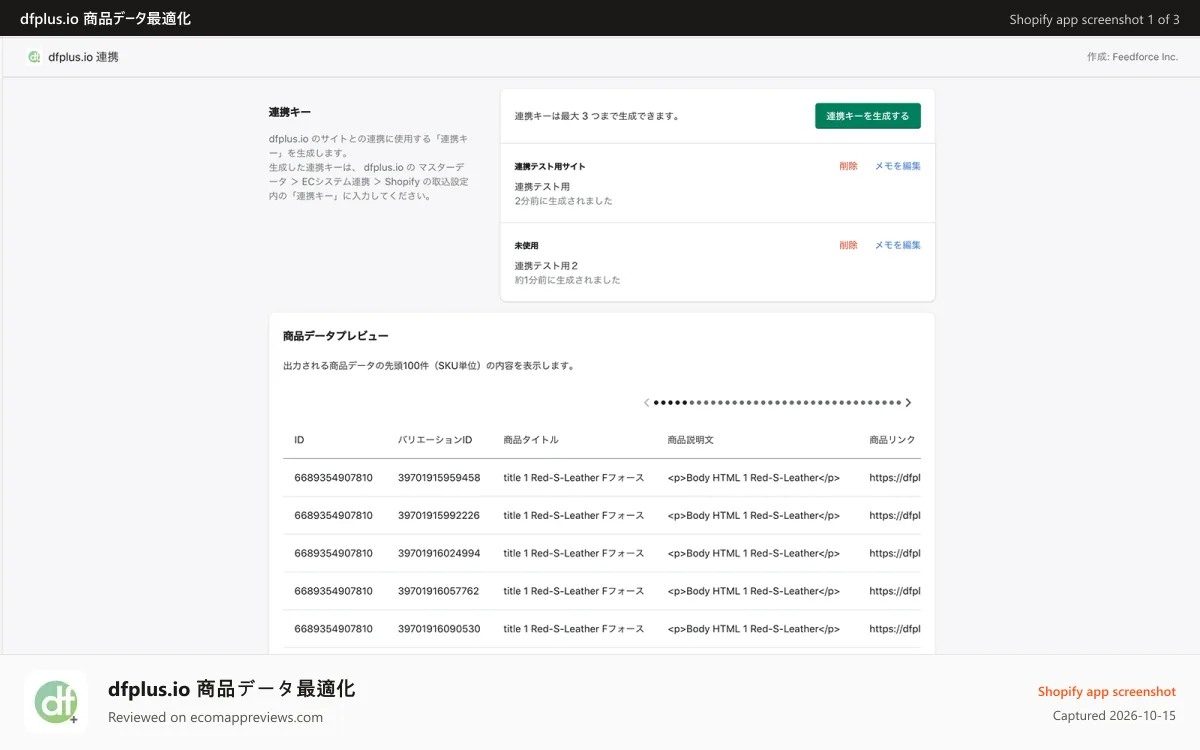Click variation ID 39701915992226

[x=439, y=516]
